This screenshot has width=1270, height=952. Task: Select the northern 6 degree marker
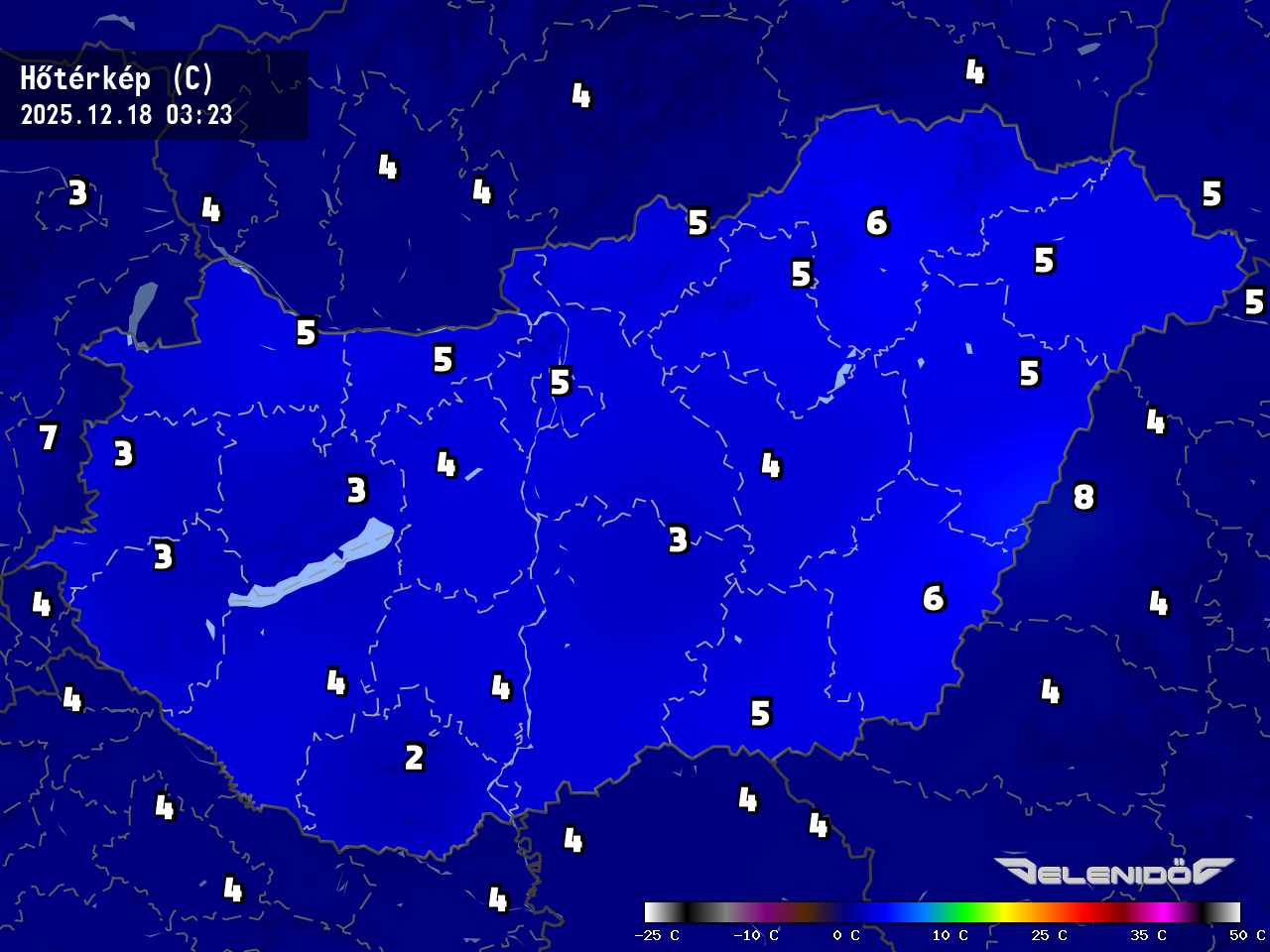pos(877,222)
